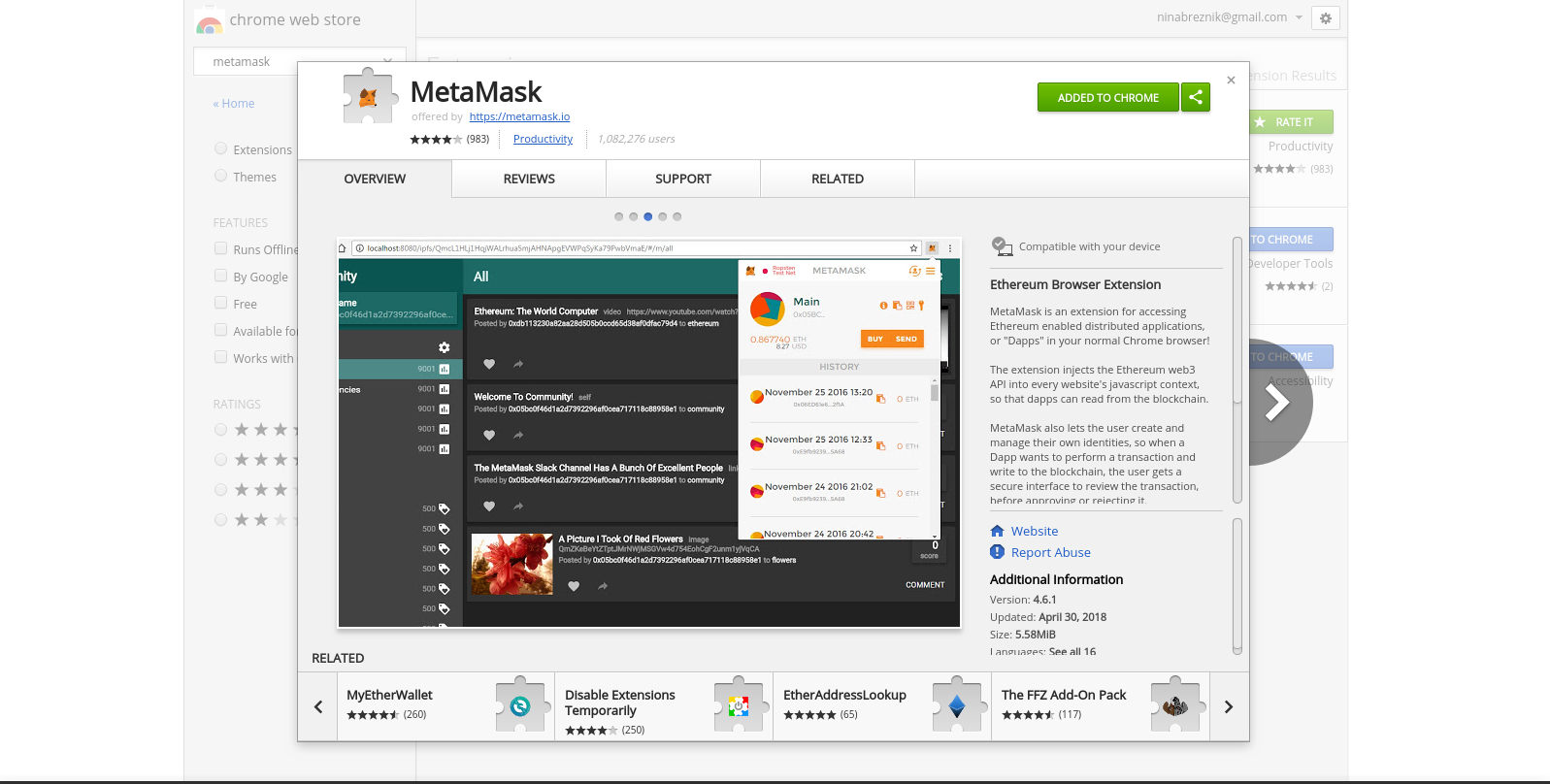Open the EtherAddressLookup related card title
The width and height of the screenshot is (1550, 784).
tap(844, 695)
